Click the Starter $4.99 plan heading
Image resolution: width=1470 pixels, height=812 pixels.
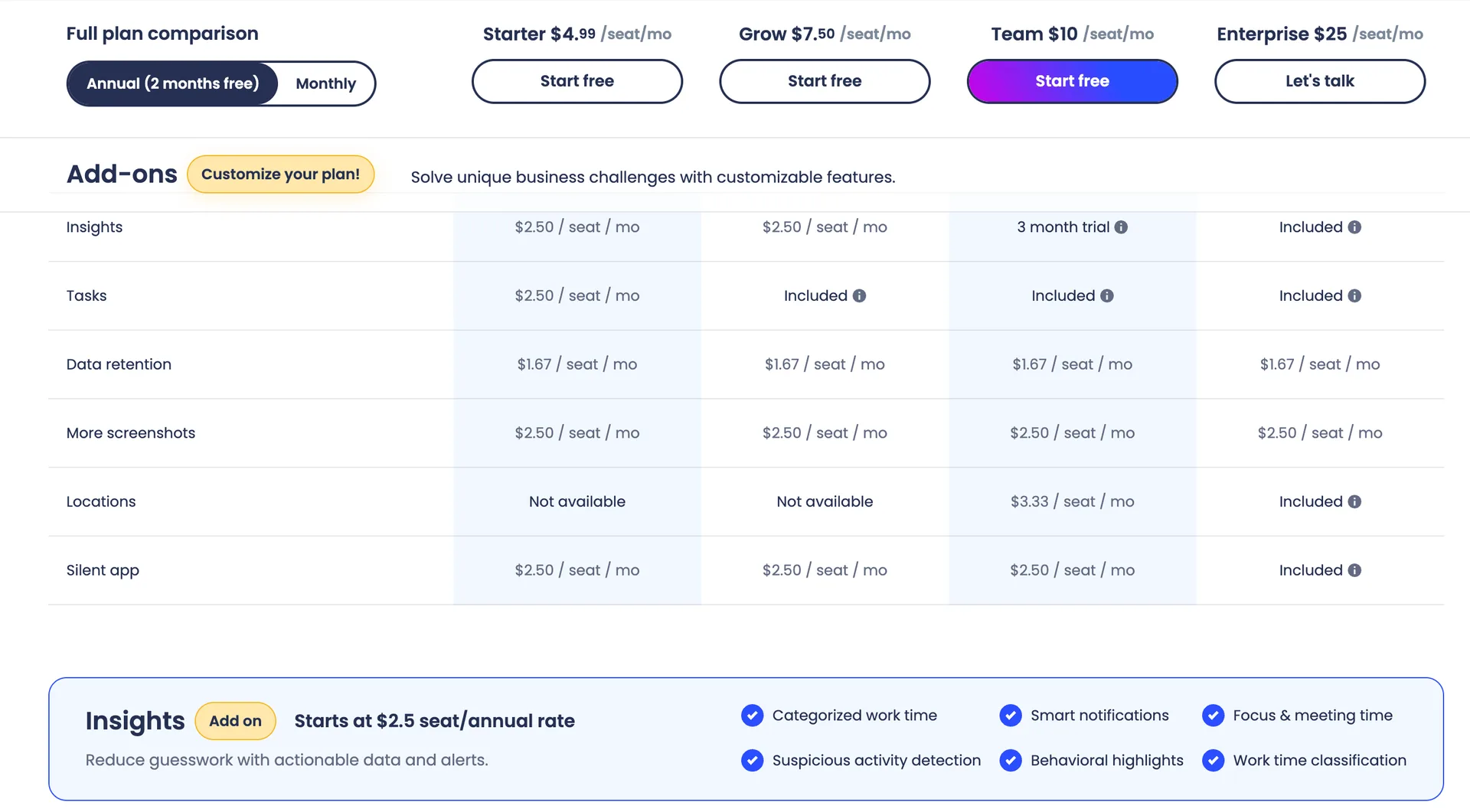pos(577,34)
